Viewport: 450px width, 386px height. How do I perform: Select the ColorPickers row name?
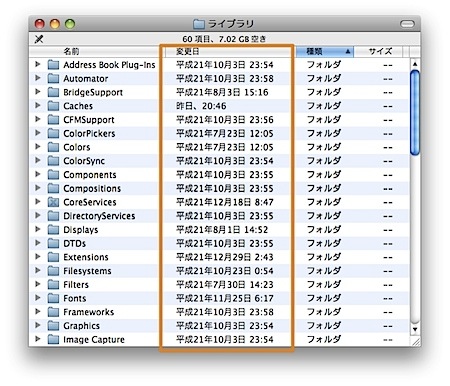click(89, 133)
